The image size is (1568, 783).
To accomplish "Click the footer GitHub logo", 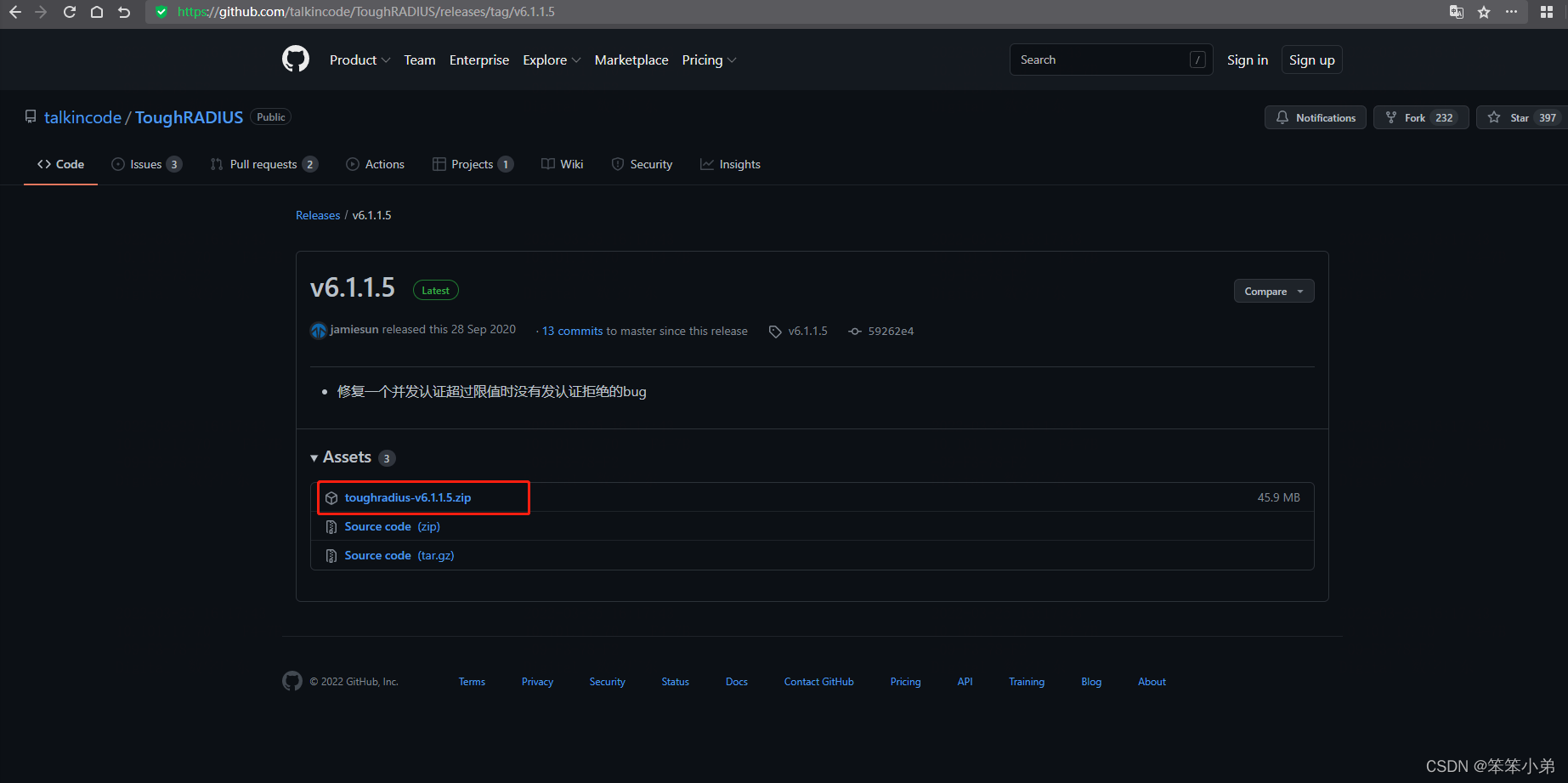I will pyautogui.click(x=292, y=681).
